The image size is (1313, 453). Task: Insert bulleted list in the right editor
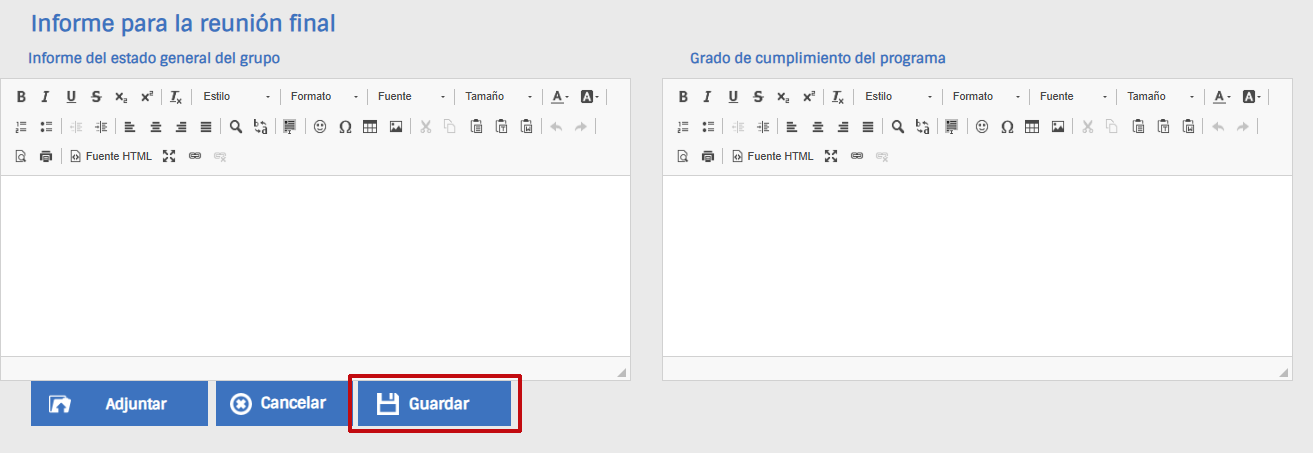(707, 127)
